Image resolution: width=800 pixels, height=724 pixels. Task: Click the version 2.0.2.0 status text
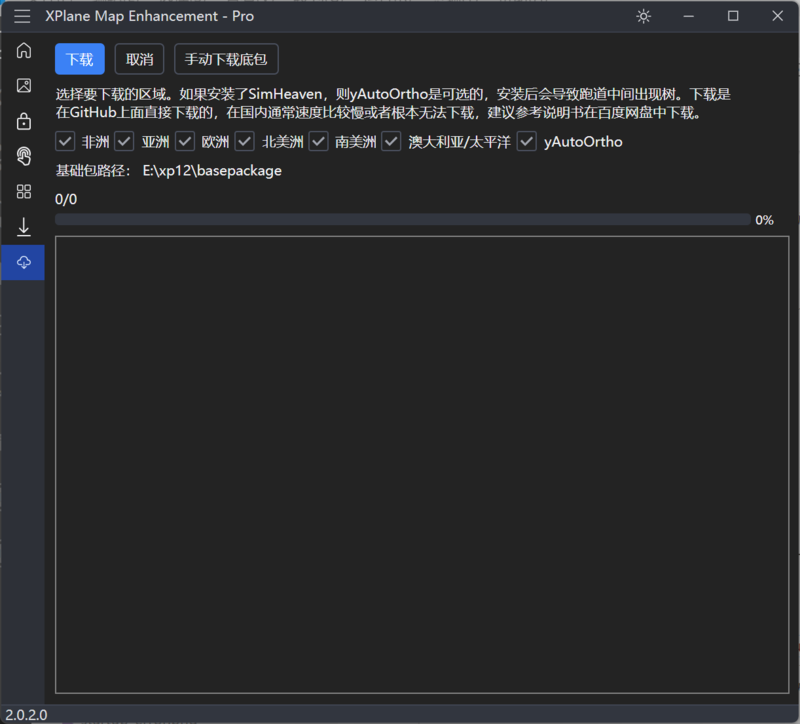pyautogui.click(x=27, y=715)
